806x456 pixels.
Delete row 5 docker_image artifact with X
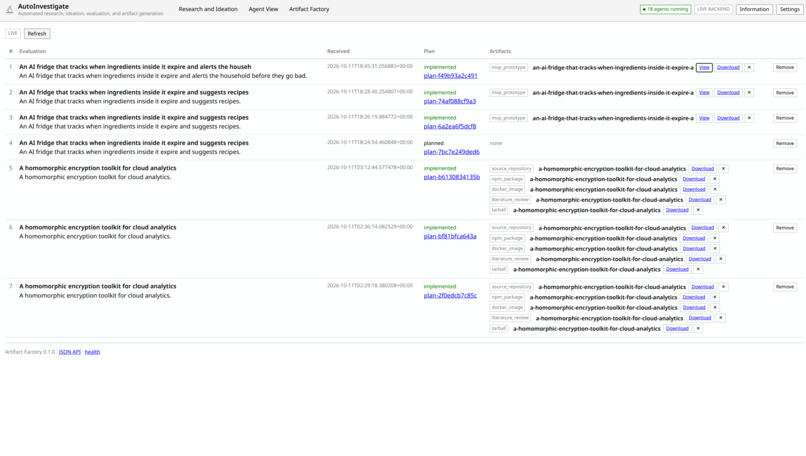coord(715,189)
